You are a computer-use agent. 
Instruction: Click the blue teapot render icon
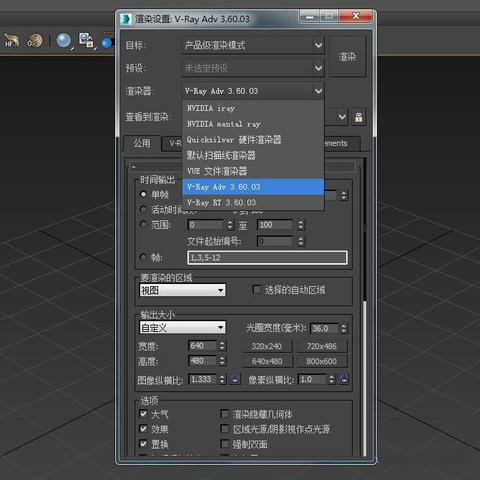pyautogui.click(x=107, y=43)
